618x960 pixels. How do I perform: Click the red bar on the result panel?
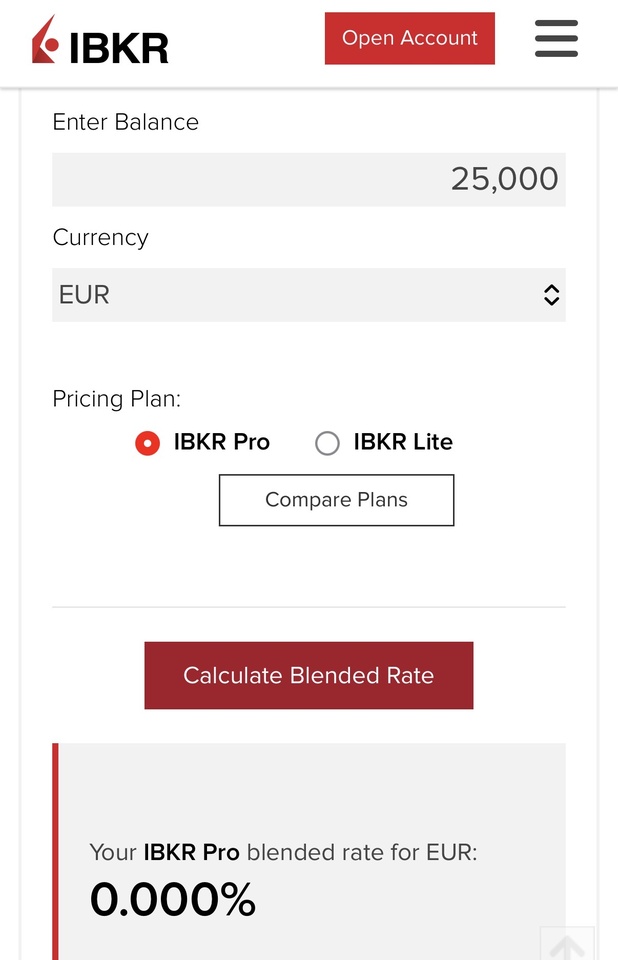[x=56, y=850]
